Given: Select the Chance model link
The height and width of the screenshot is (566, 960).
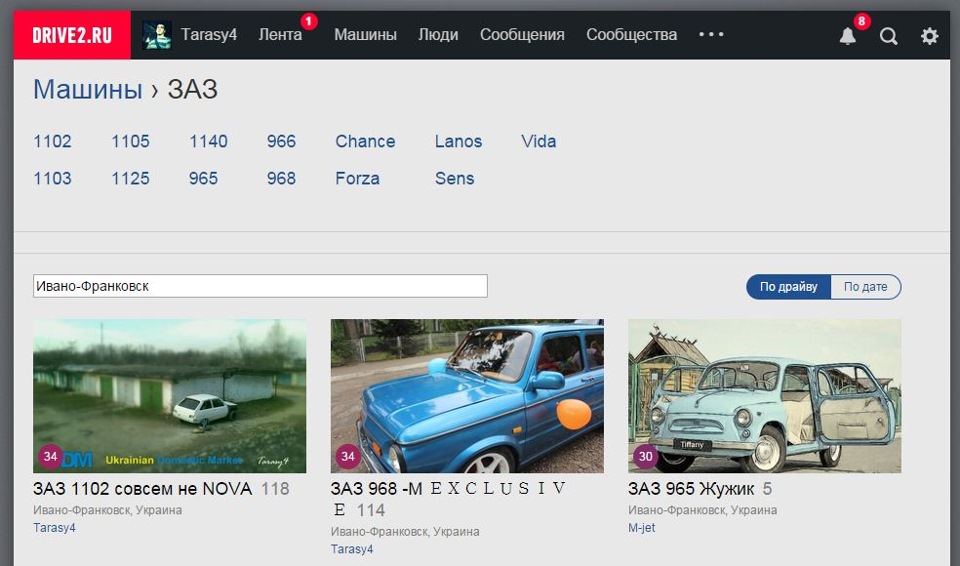Looking at the screenshot, I should click(x=366, y=142).
